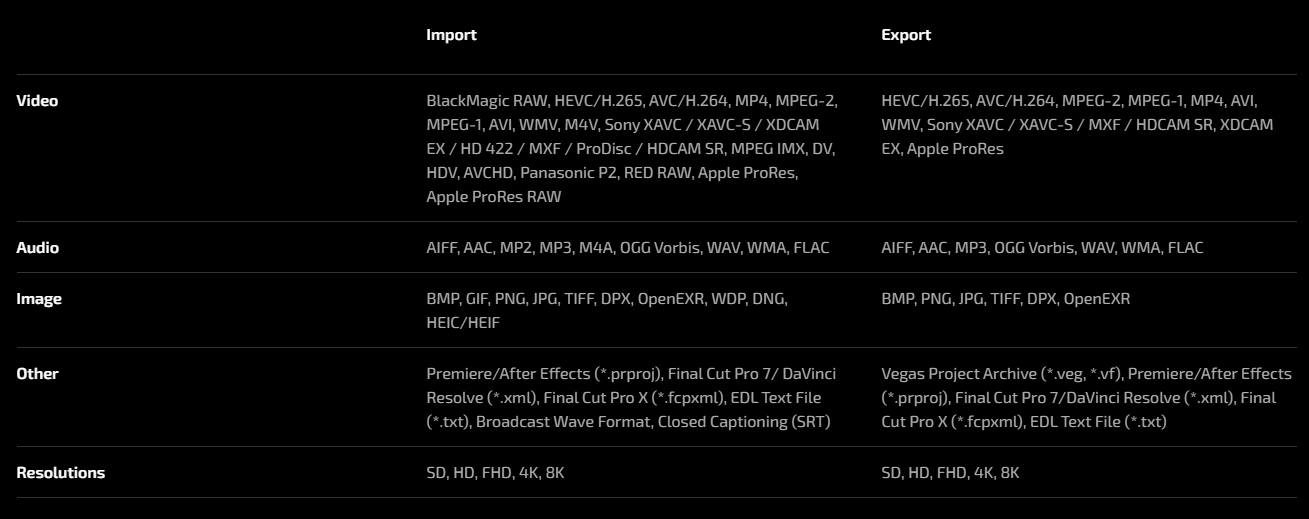Image resolution: width=1309 pixels, height=519 pixels.
Task: Click the export resolutions "SD, HD, FHD, 4K, 8K"
Action: click(x=950, y=473)
